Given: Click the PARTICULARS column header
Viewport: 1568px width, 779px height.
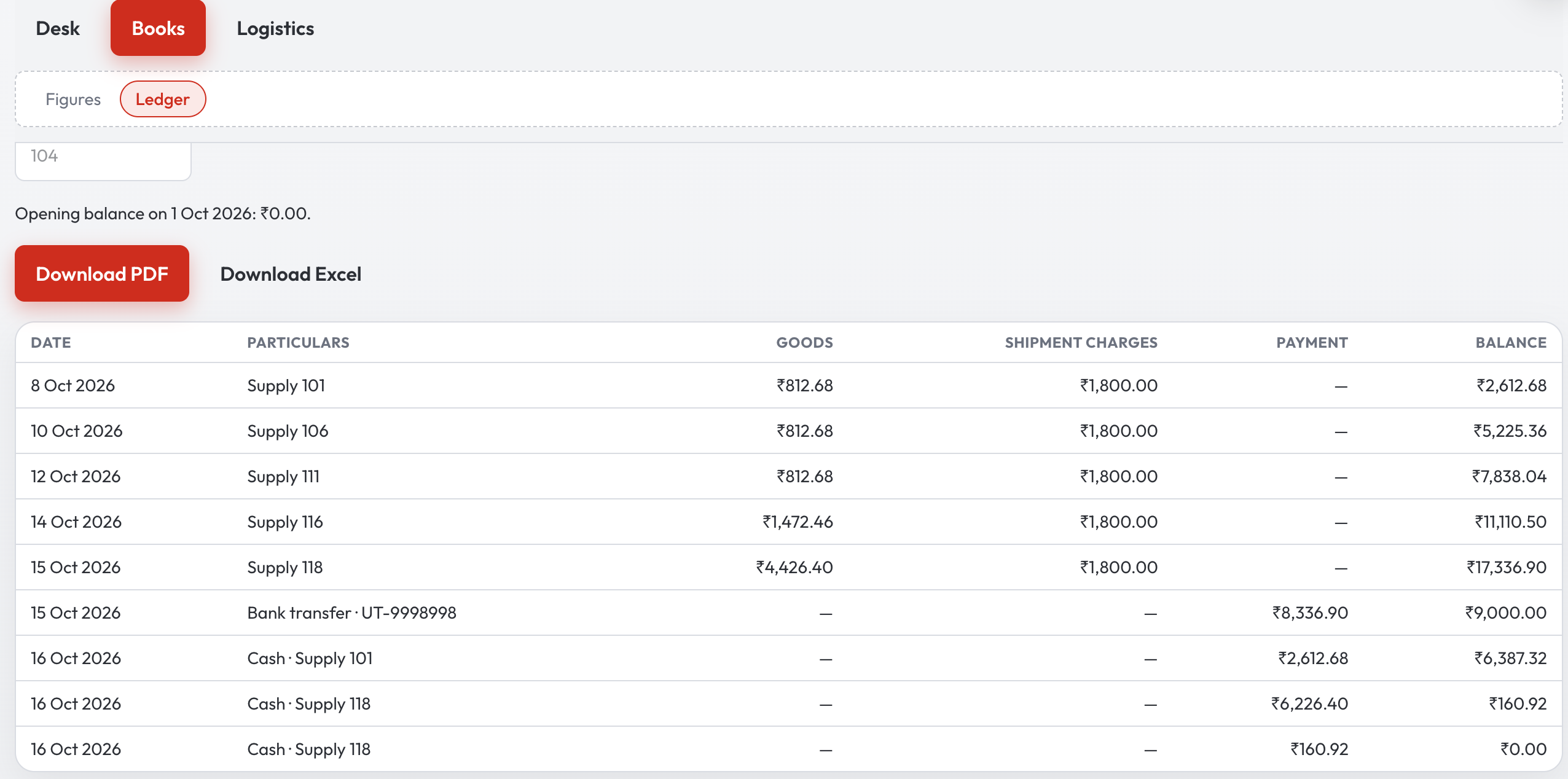Looking at the screenshot, I should [x=298, y=342].
